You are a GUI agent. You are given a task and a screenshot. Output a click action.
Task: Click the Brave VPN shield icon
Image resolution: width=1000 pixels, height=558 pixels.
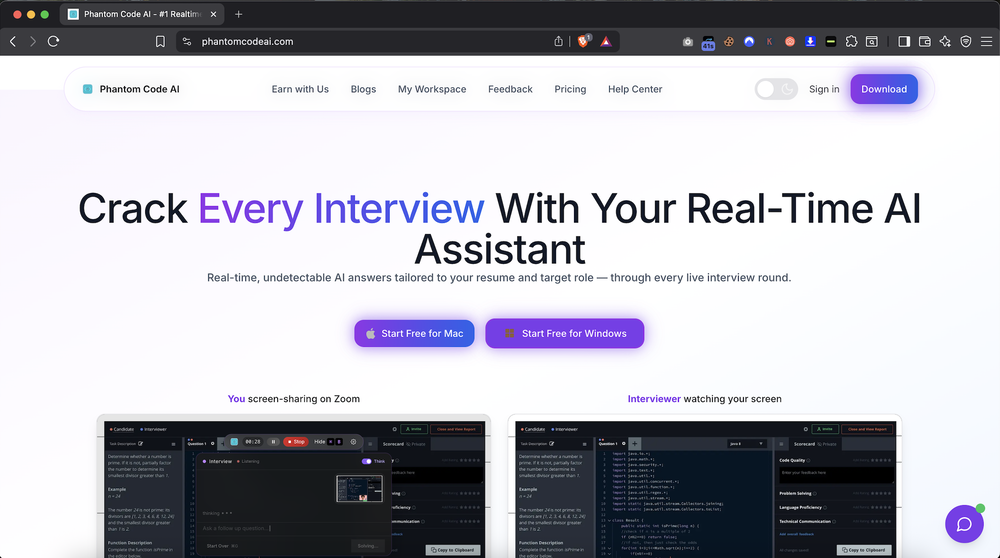point(966,41)
